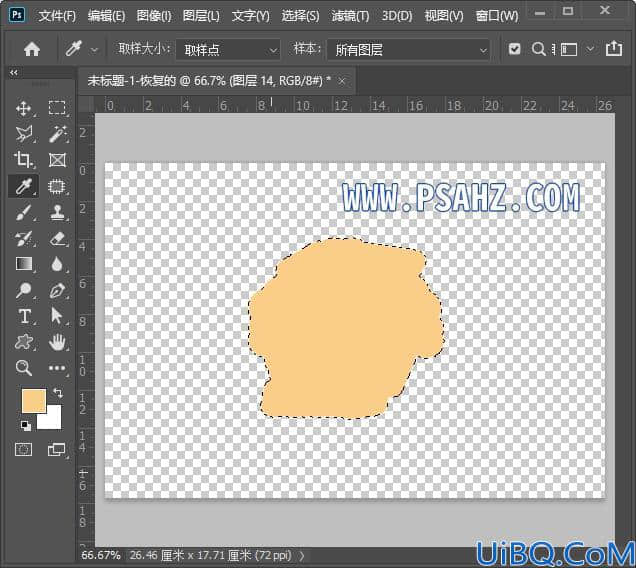
Task: Select the Custom Shape tool
Action: click(x=24, y=342)
